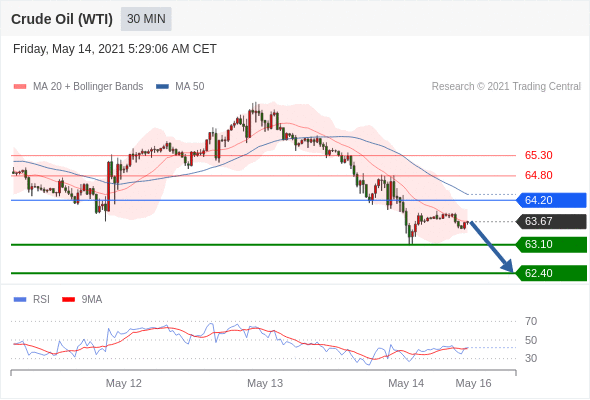This screenshot has height=400, width=590.
Task: Click the 30 MIN timeframe button
Action: pos(146,19)
